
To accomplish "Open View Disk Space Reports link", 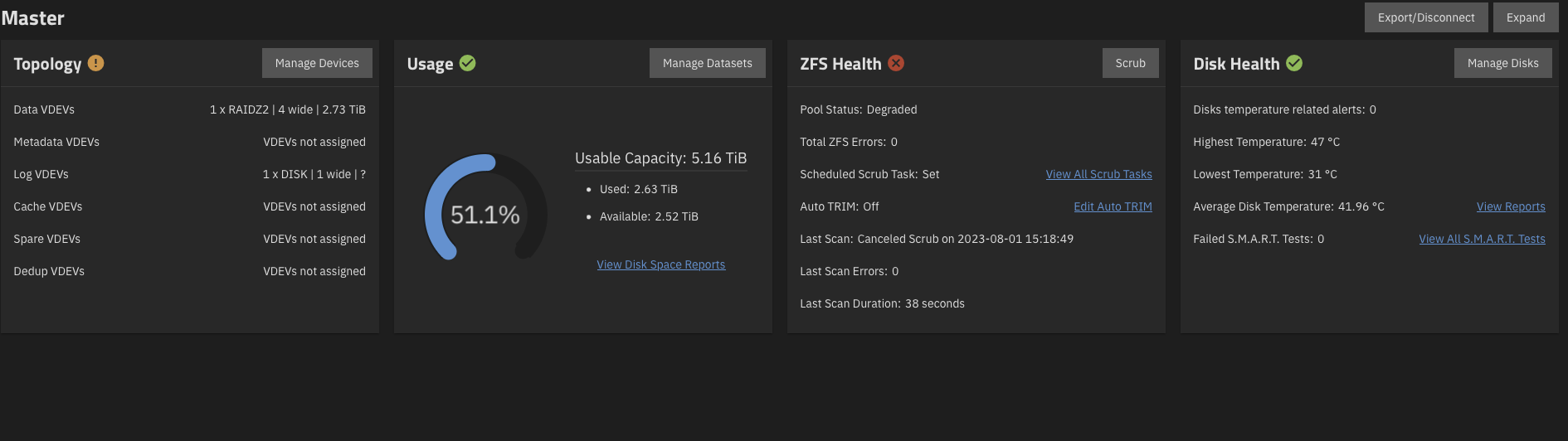I will point(661,264).
